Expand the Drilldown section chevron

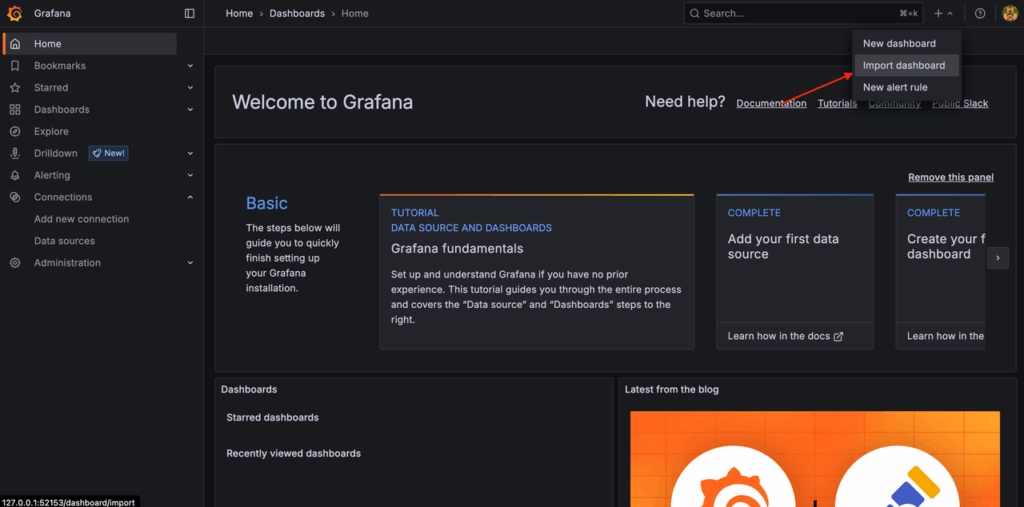(190, 154)
